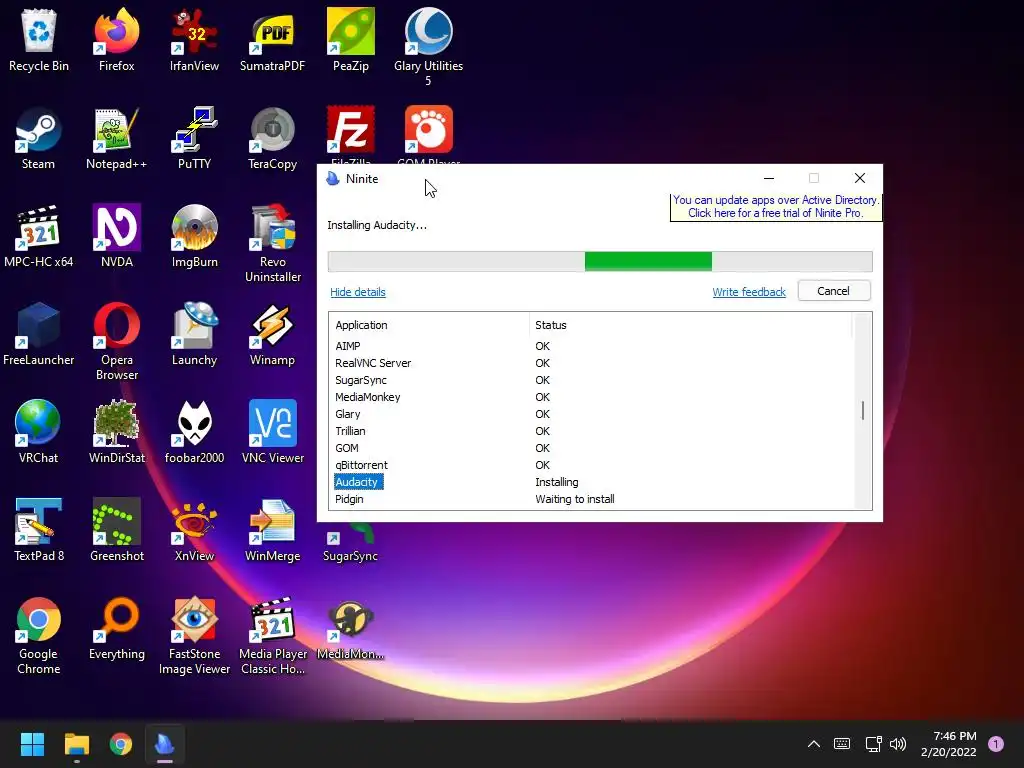1024x768 pixels.
Task: Select the GOM Player desktop icon
Action: point(428,134)
